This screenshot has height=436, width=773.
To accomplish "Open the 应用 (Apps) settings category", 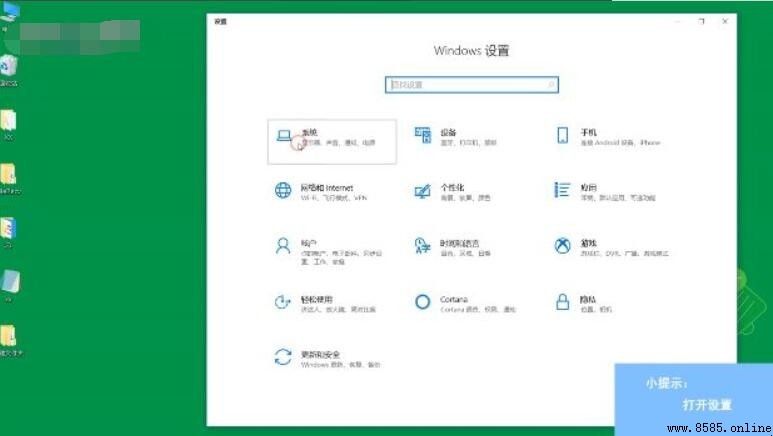I will [605, 192].
